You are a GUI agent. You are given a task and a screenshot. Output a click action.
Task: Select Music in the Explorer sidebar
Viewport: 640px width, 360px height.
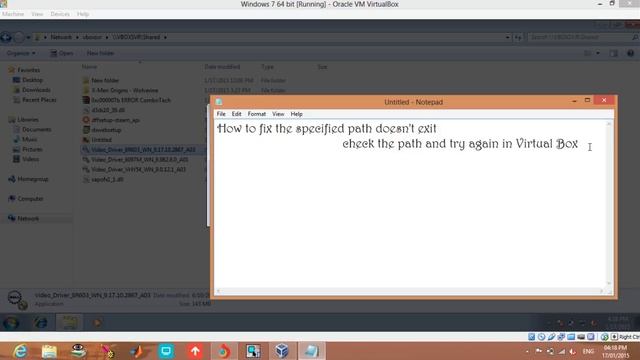[x=29, y=139]
